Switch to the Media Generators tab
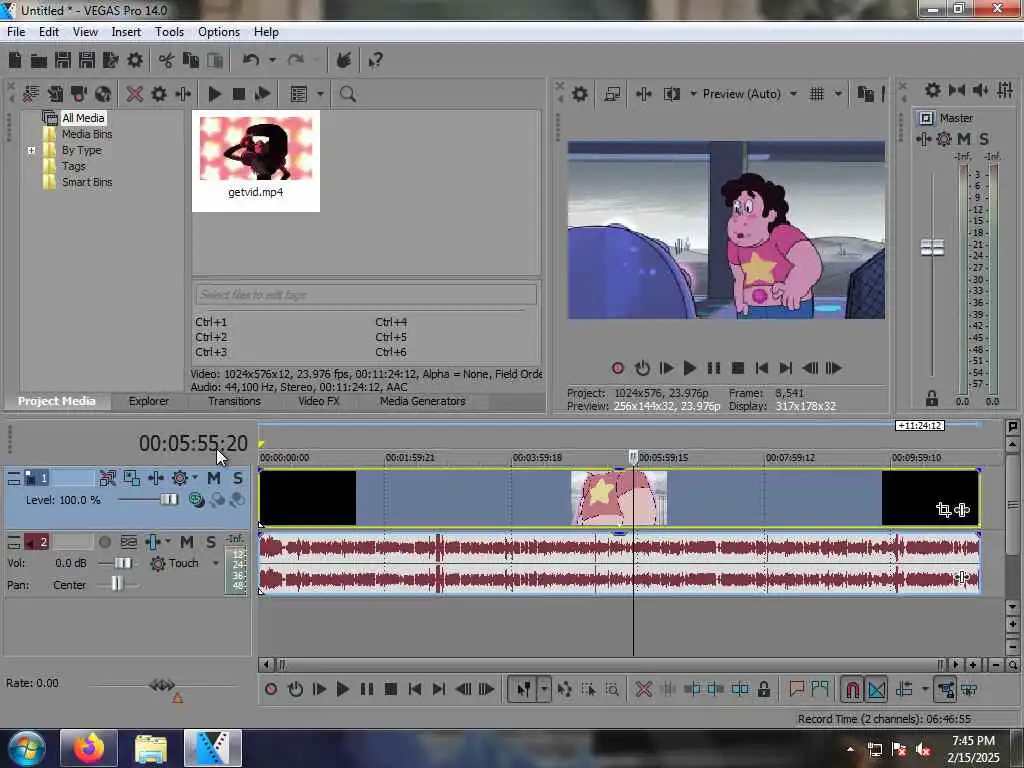 point(423,401)
